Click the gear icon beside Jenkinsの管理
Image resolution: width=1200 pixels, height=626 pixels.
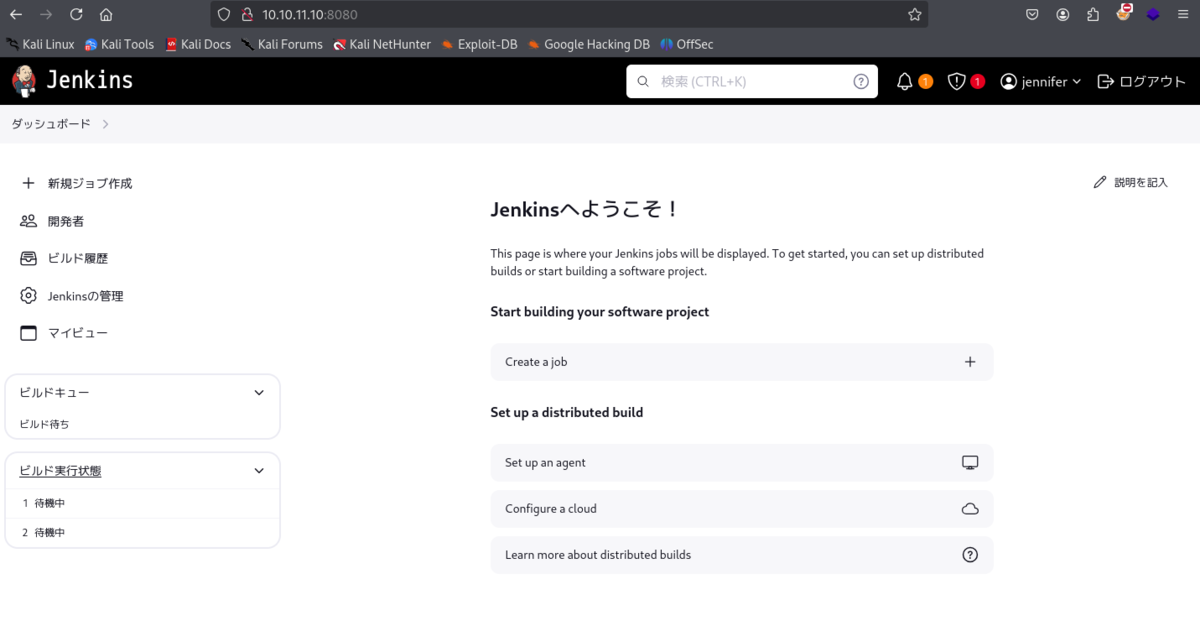tap(28, 296)
